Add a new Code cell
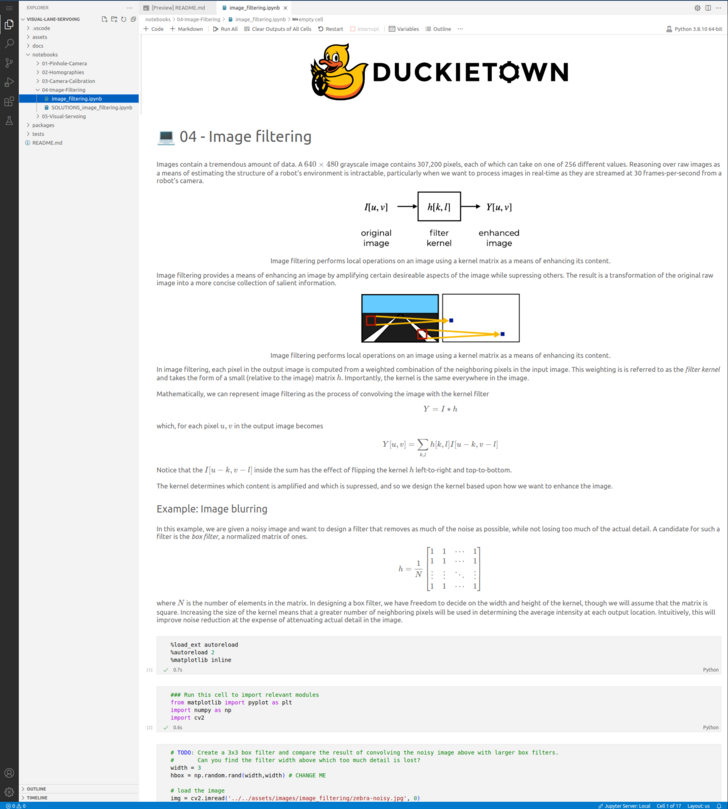Screen dimensions: 728x809 pos(153,29)
